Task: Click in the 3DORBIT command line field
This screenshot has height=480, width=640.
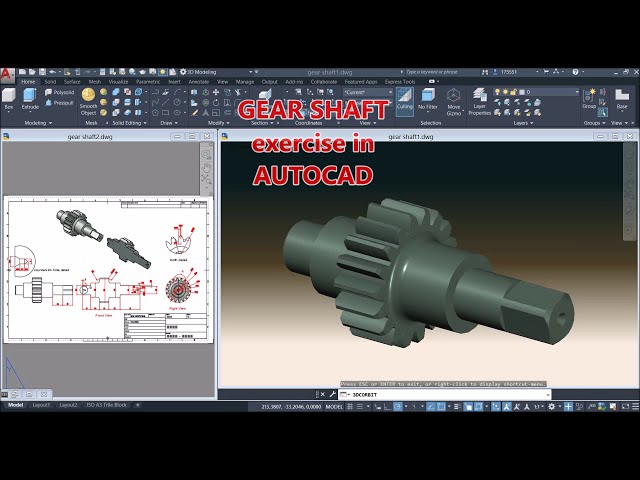Action: click(444, 395)
